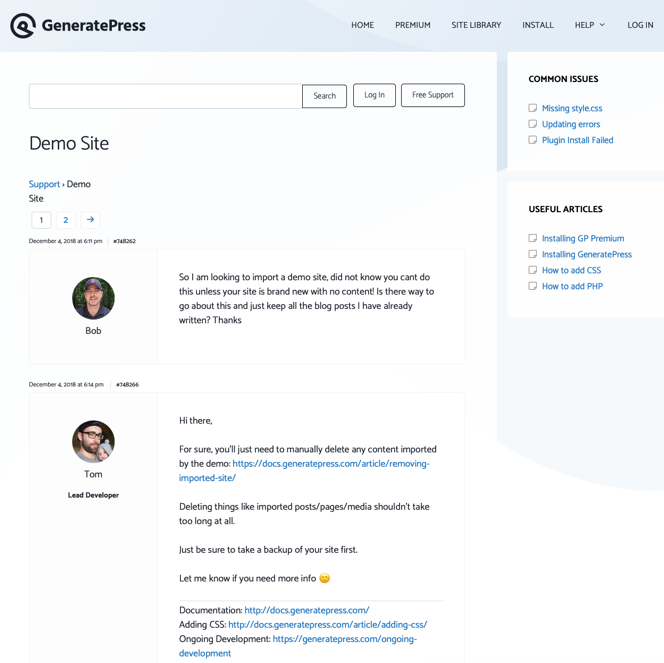Viewport: 664px width, 663px height.
Task: Open the Documentation docs.generatepress.com link
Action: coord(307,610)
